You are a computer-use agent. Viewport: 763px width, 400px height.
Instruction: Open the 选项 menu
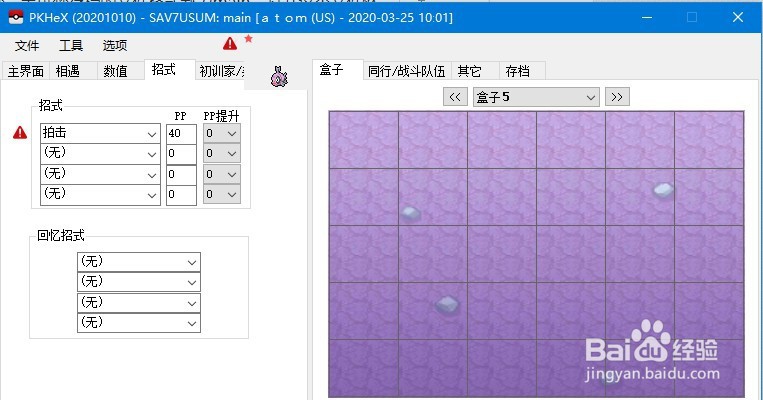tap(115, 46)
